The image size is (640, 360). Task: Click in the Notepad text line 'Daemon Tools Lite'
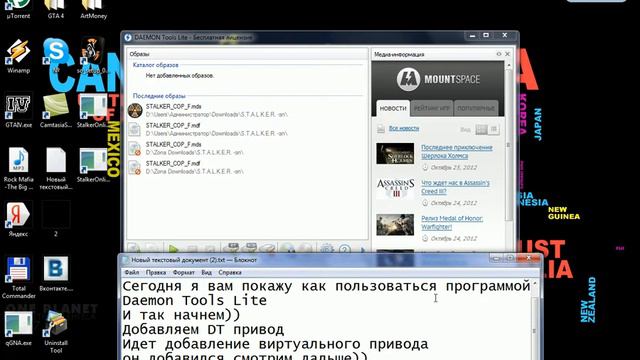click(x=194, y=300)
